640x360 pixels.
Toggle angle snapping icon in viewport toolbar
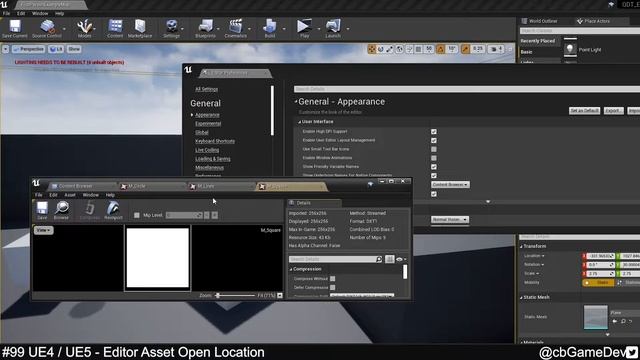pyautogui.click(x=441, y=49)
